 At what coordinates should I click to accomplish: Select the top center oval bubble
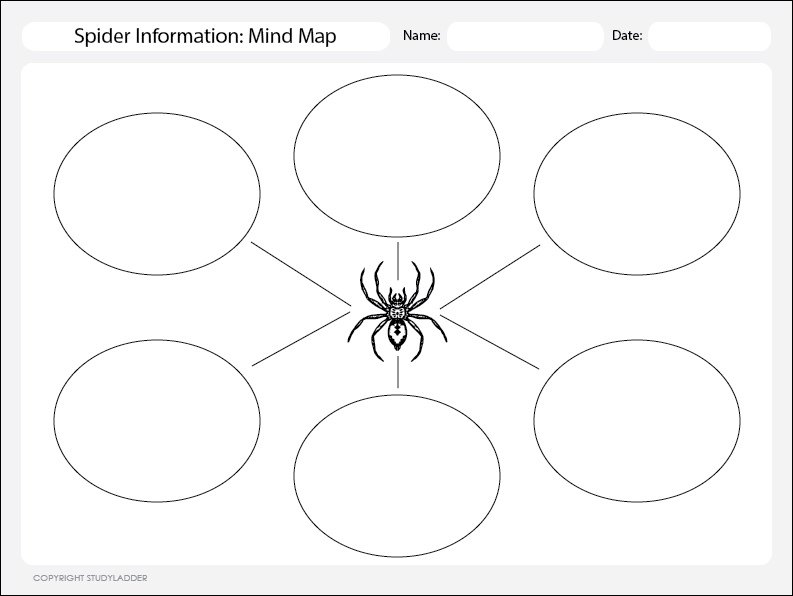tap(397, 156)
